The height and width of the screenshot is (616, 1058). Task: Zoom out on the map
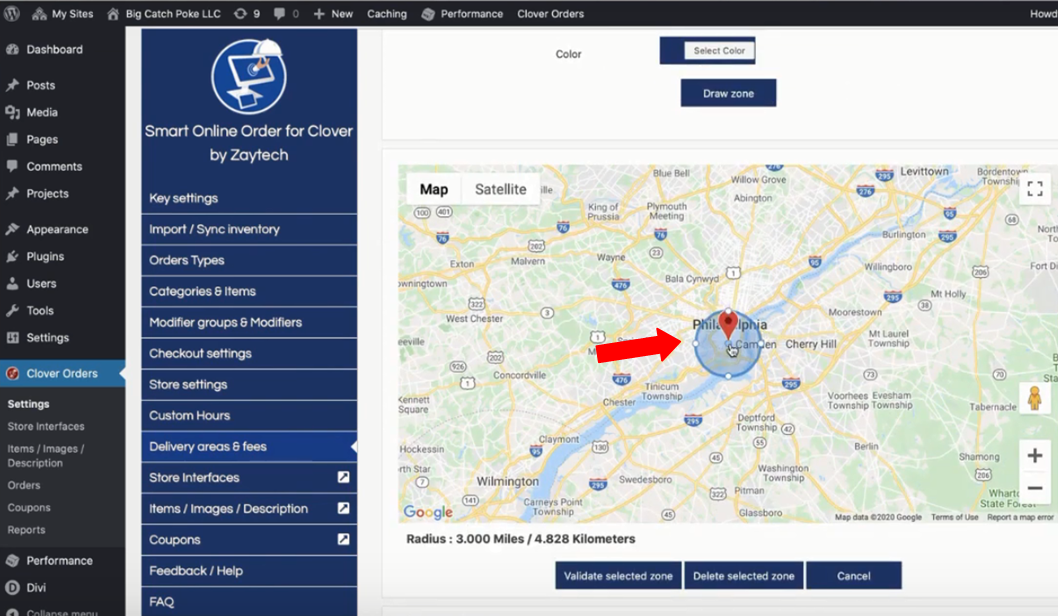(1034, 488)
